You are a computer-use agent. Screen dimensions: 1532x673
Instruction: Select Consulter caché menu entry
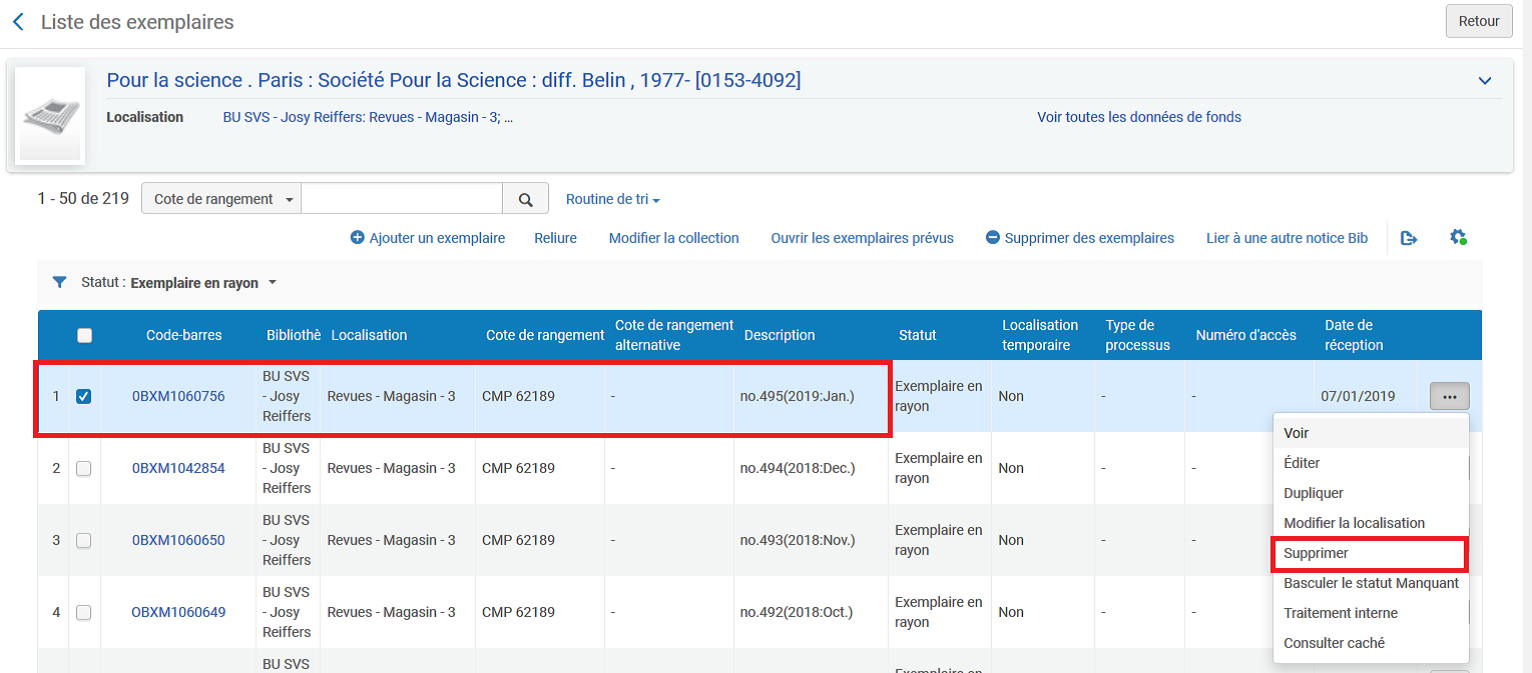(1370, 643)
